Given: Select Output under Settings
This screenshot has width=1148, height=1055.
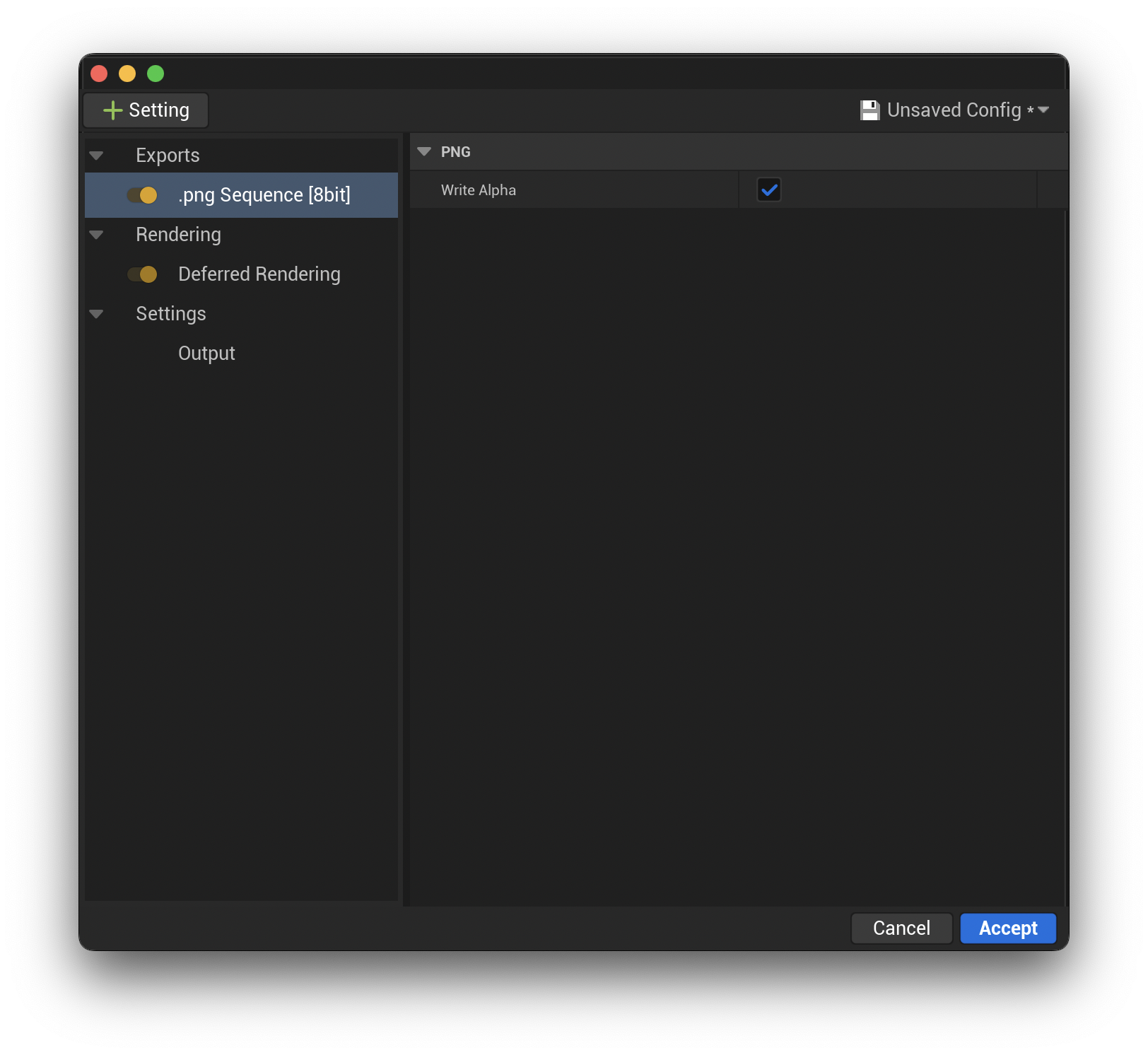Looking at the screenshot, I should (206, 353).
